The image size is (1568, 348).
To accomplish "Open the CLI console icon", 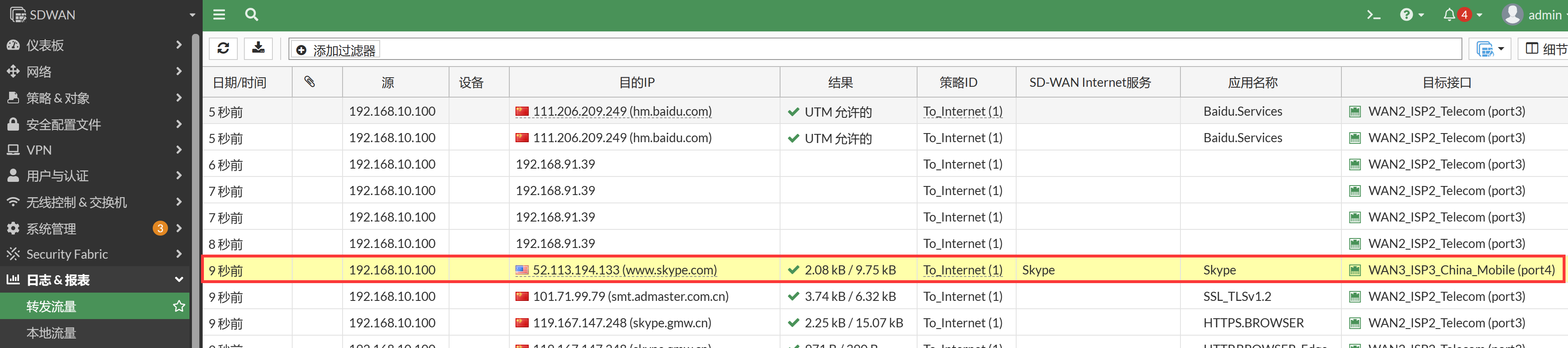I will (x=1373, y=14).
